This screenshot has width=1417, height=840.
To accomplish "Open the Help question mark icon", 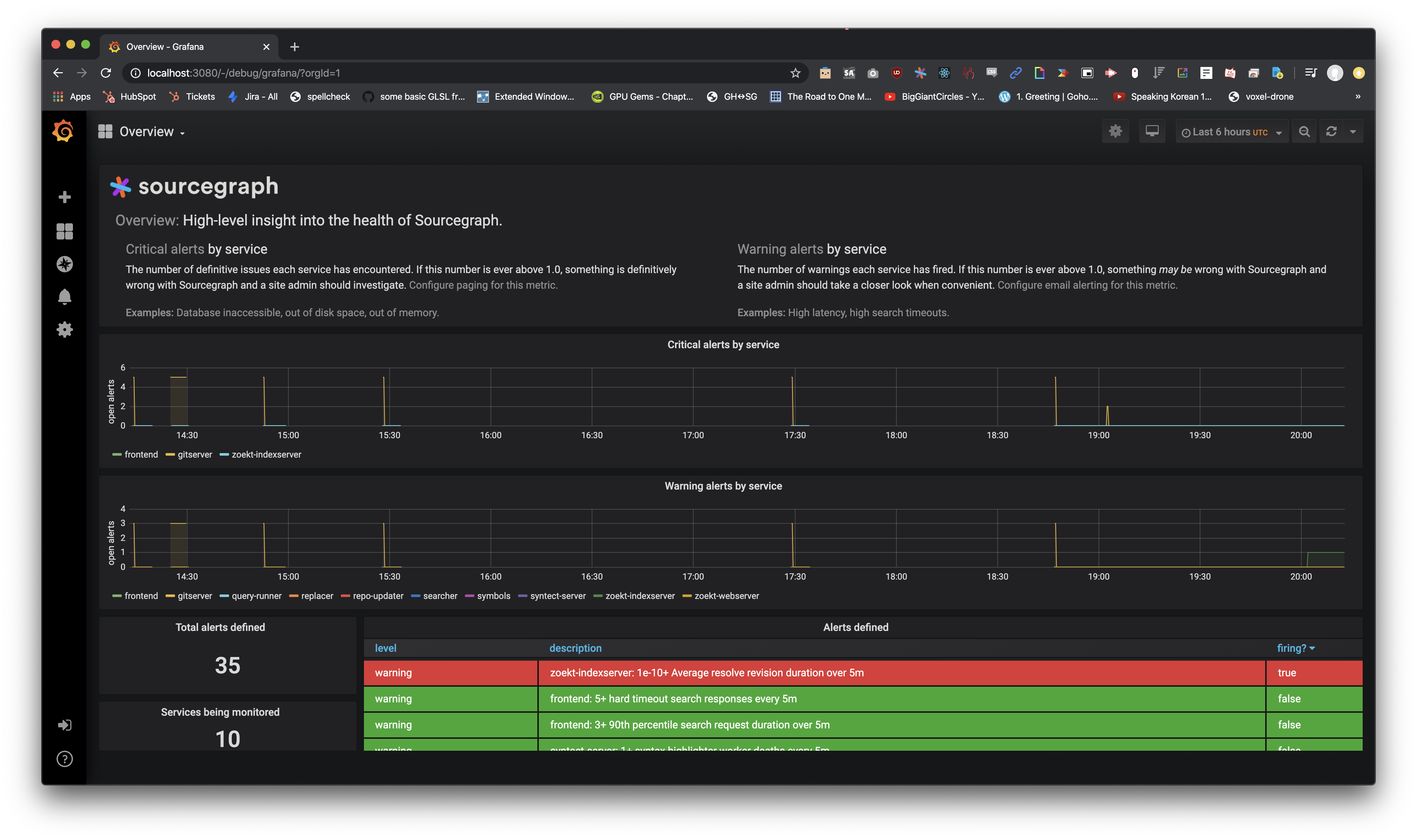I will tap(64, 759).
